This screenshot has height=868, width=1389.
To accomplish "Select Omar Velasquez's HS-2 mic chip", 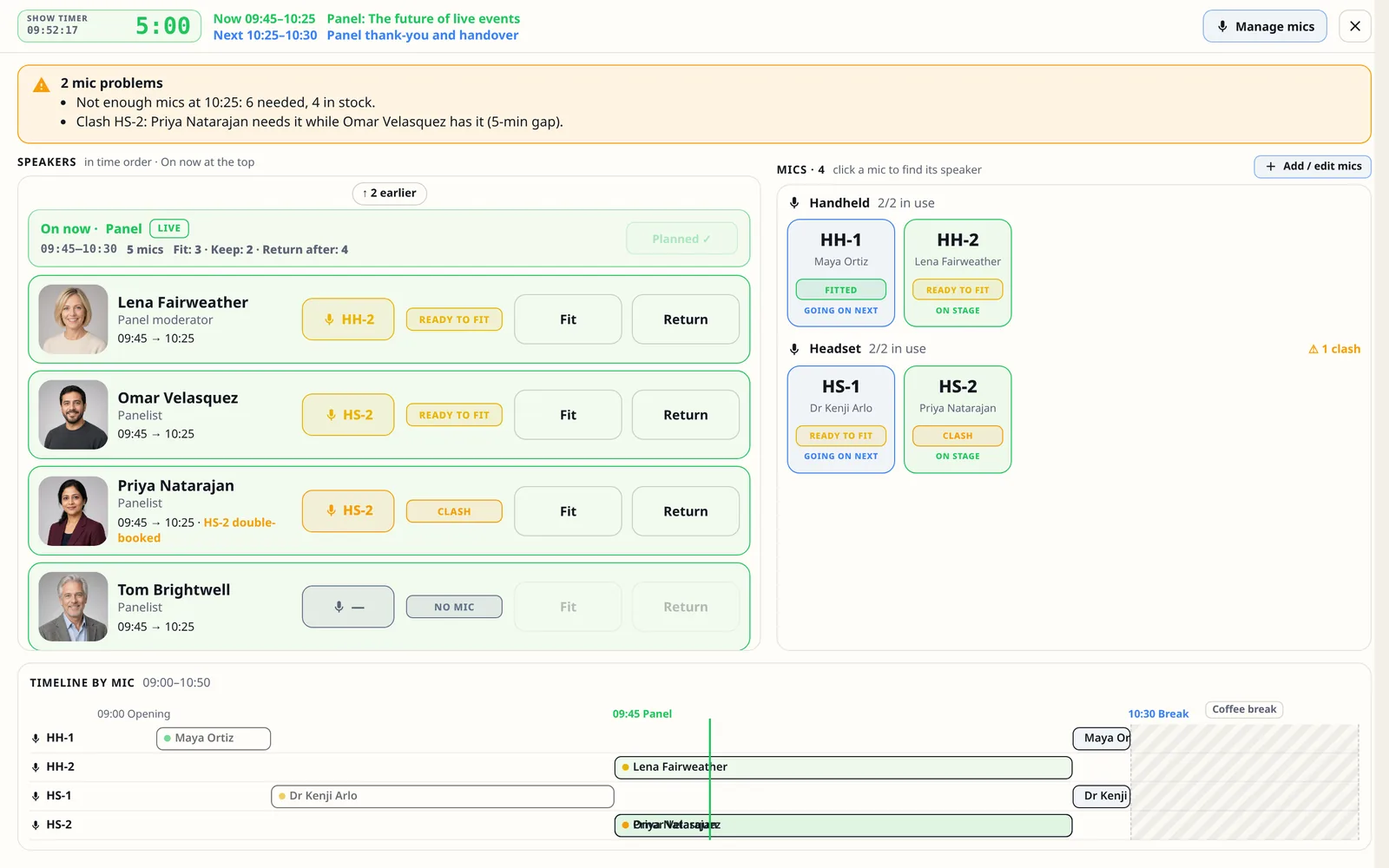I will [x=348, y=415].
